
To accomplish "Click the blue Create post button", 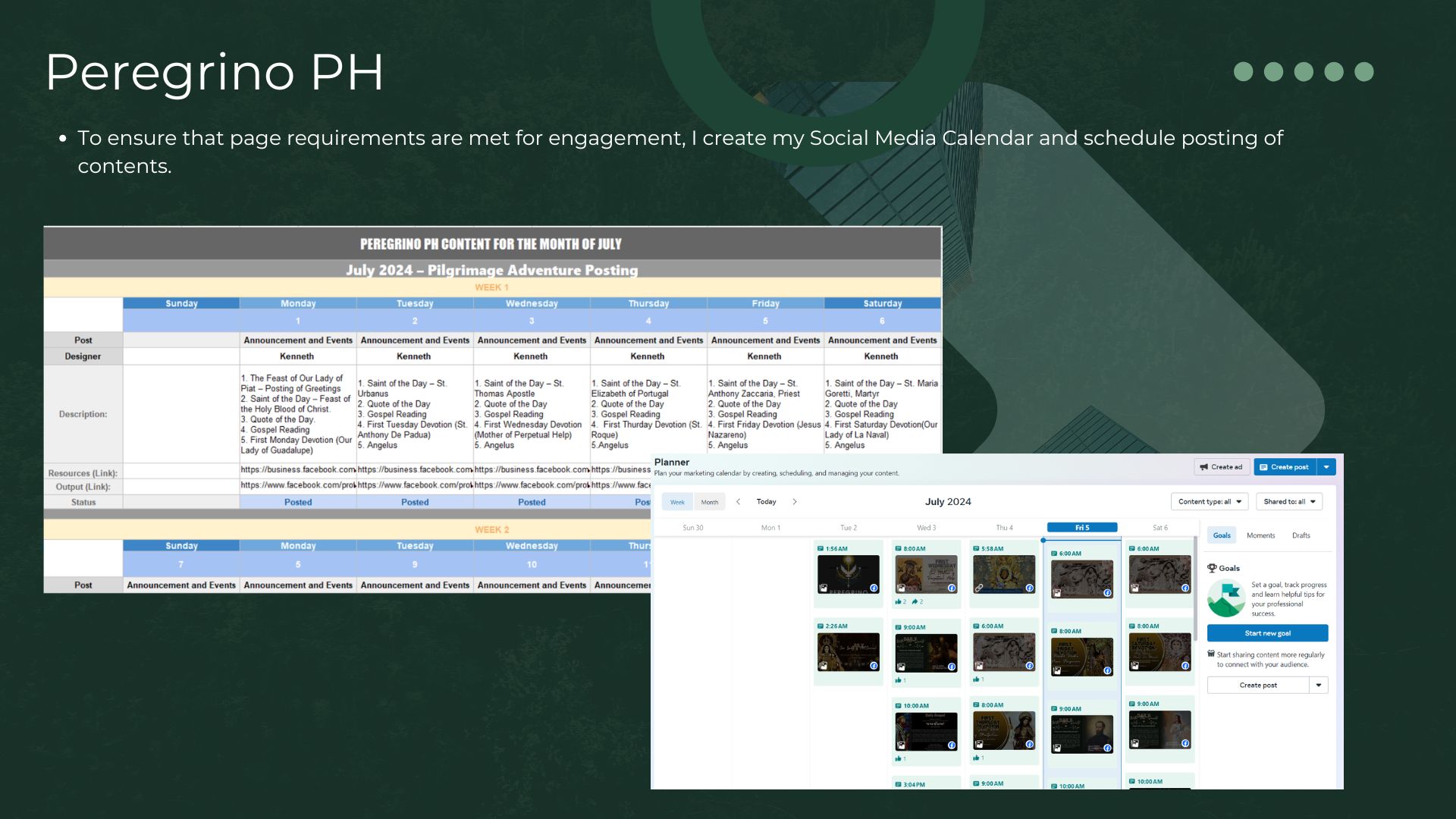I will point(1285,467).
